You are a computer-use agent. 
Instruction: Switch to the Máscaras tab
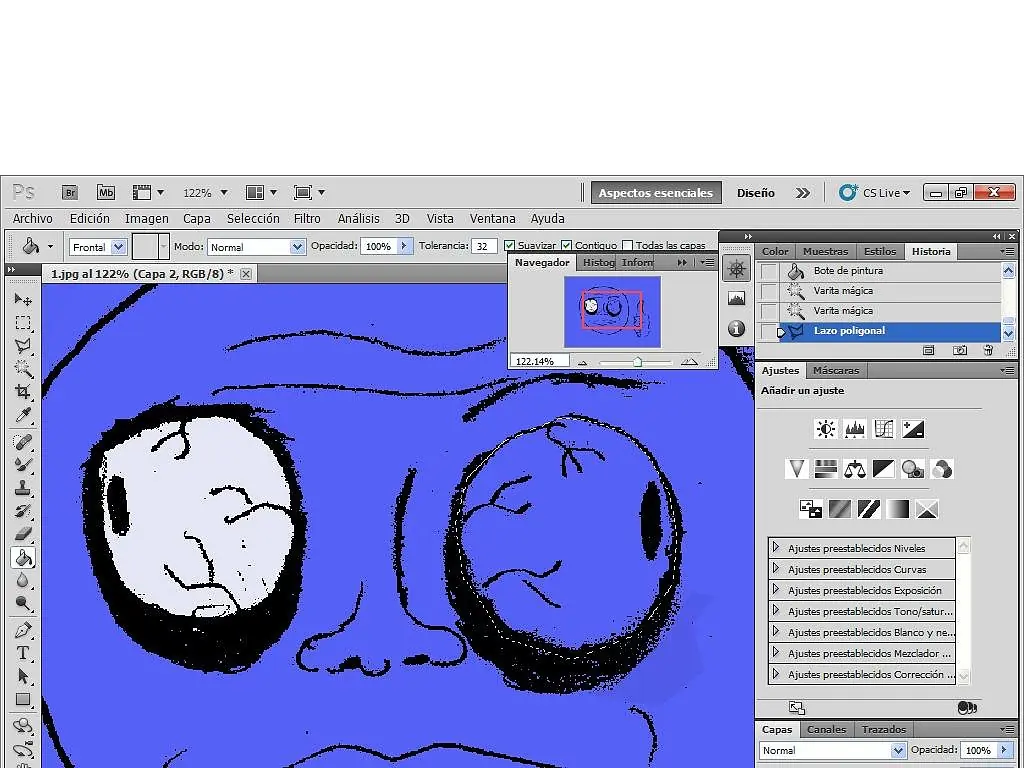[x=836, y=370]
